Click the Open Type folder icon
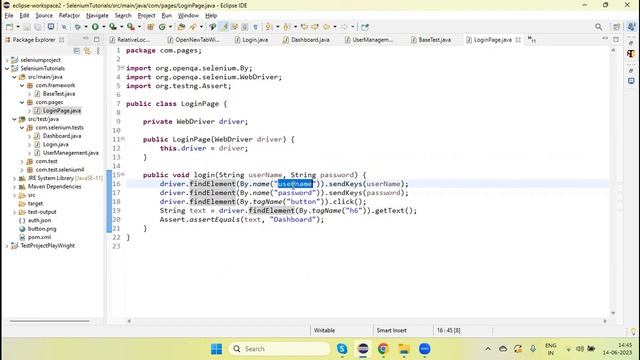This screenshot has width=640, height=360. coord(181,27)
